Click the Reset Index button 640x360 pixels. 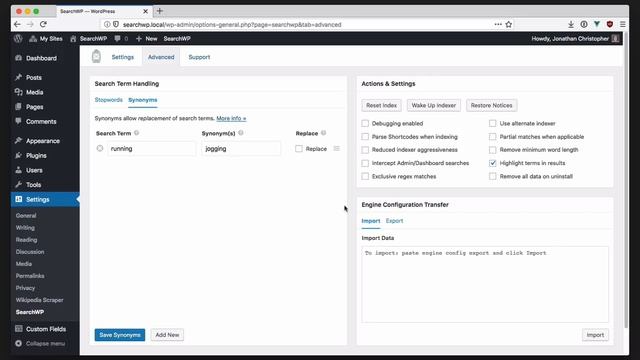pos(381,105)
